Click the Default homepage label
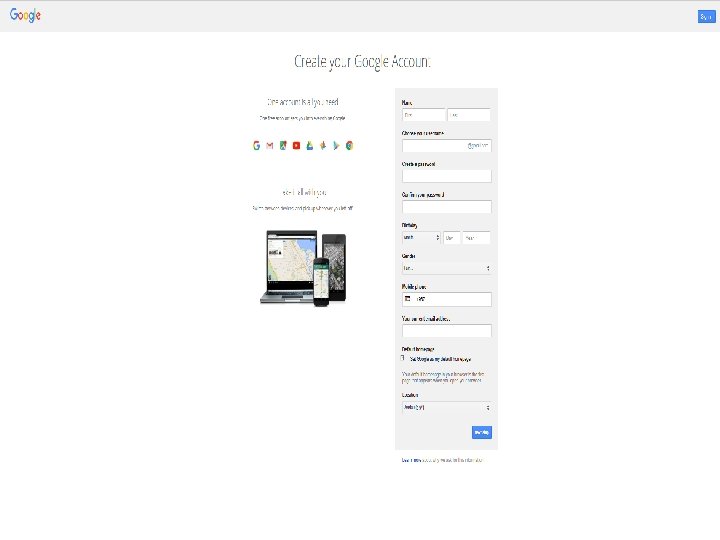The image size is (720, 540). (x=418, y=349)
